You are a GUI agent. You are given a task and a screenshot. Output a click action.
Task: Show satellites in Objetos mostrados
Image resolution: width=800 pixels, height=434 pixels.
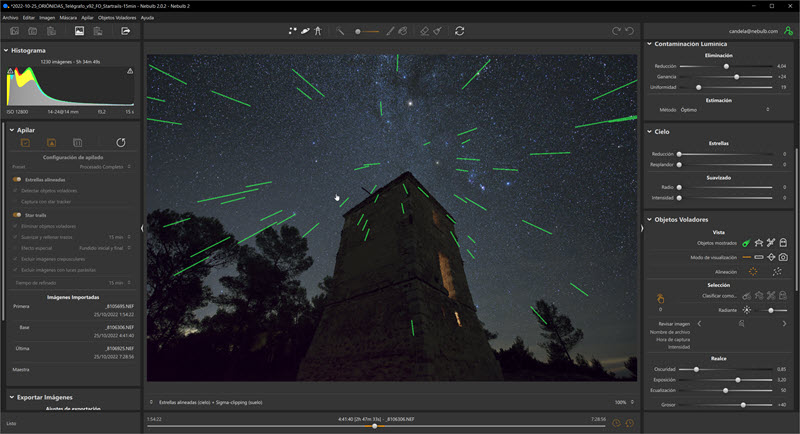click(x=771, y=243)
